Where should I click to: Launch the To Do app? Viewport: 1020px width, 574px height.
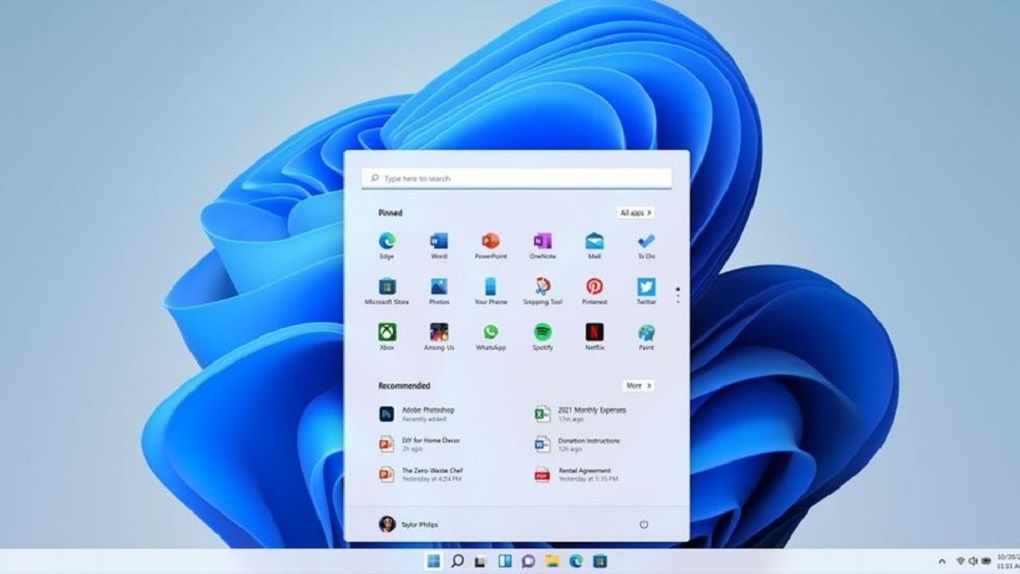pyautogui.click(x=646, y=245)
